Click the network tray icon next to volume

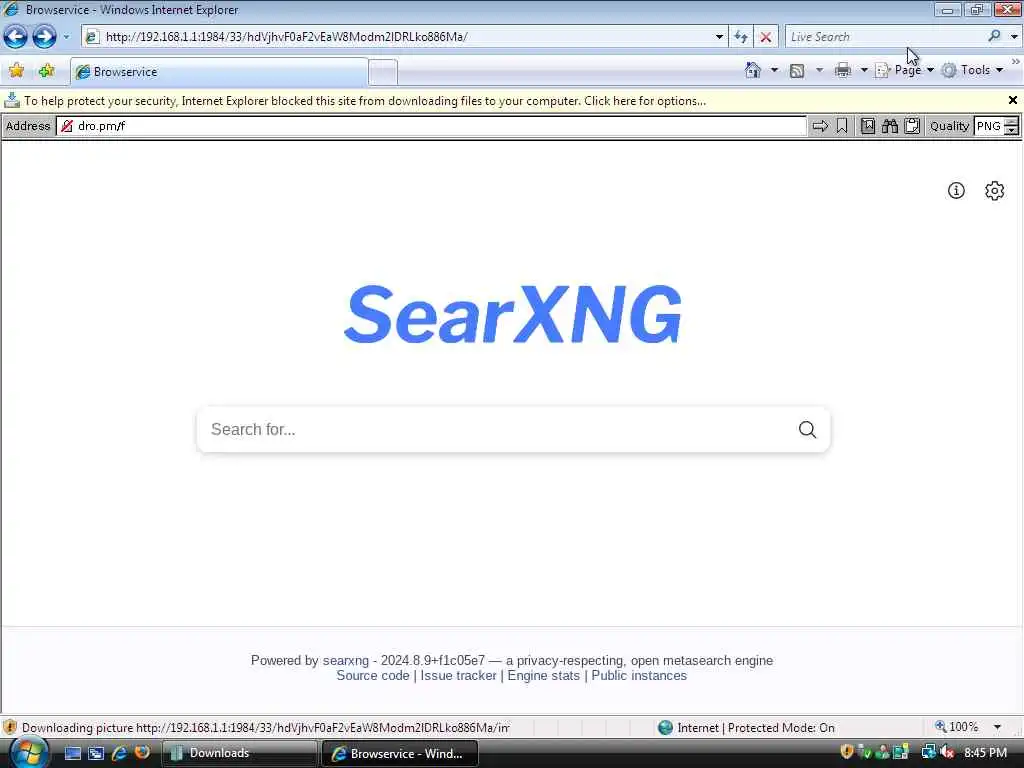tap(929, 753)
